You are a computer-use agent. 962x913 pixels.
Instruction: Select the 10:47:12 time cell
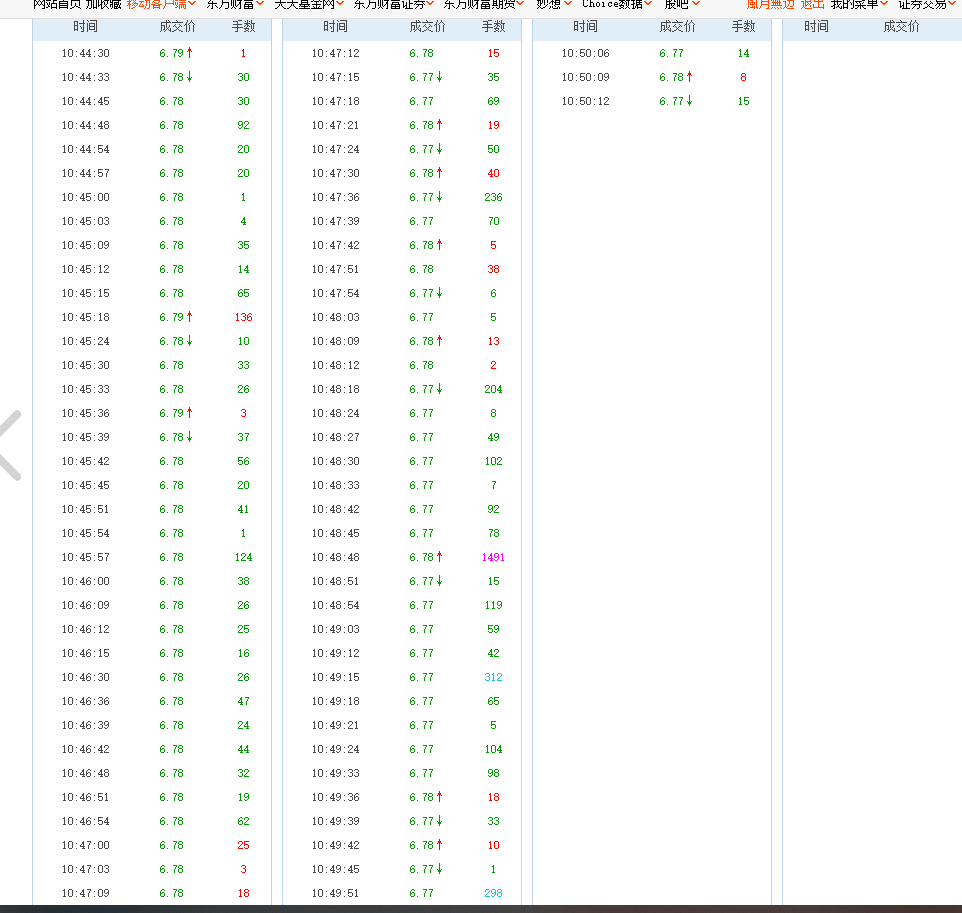pos(336,53)
